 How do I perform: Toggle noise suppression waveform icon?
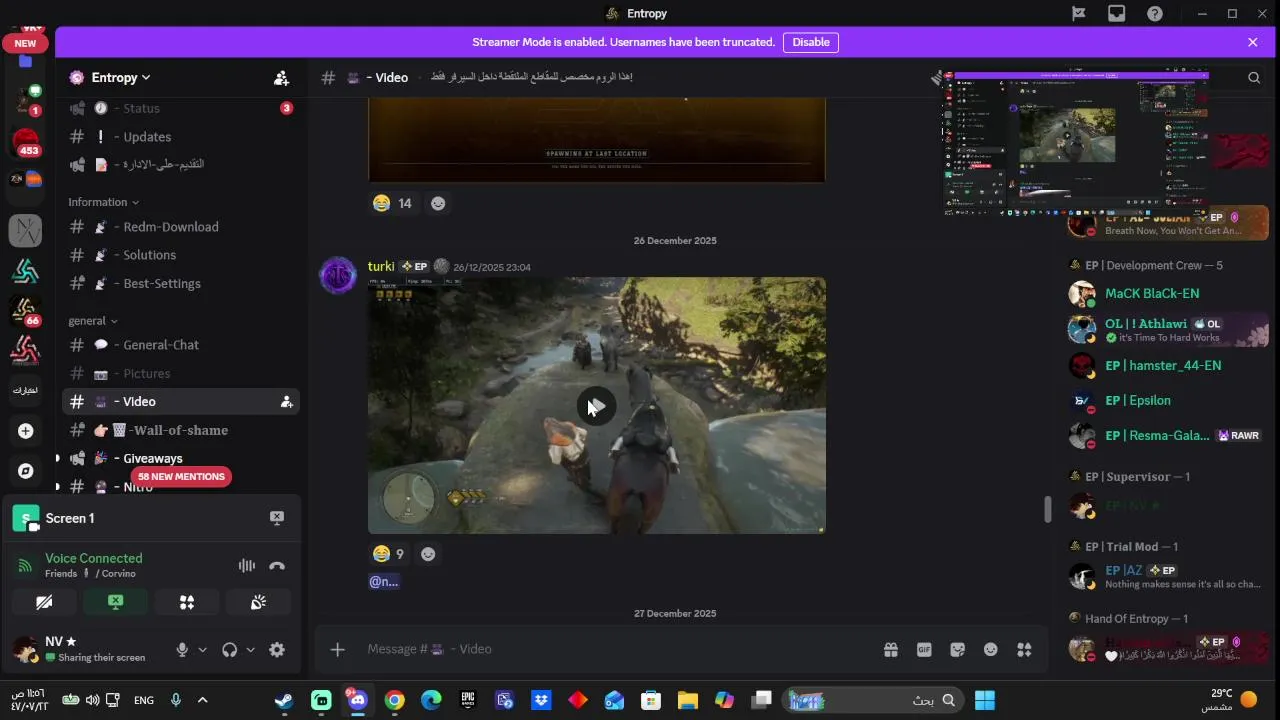(246, 565)
